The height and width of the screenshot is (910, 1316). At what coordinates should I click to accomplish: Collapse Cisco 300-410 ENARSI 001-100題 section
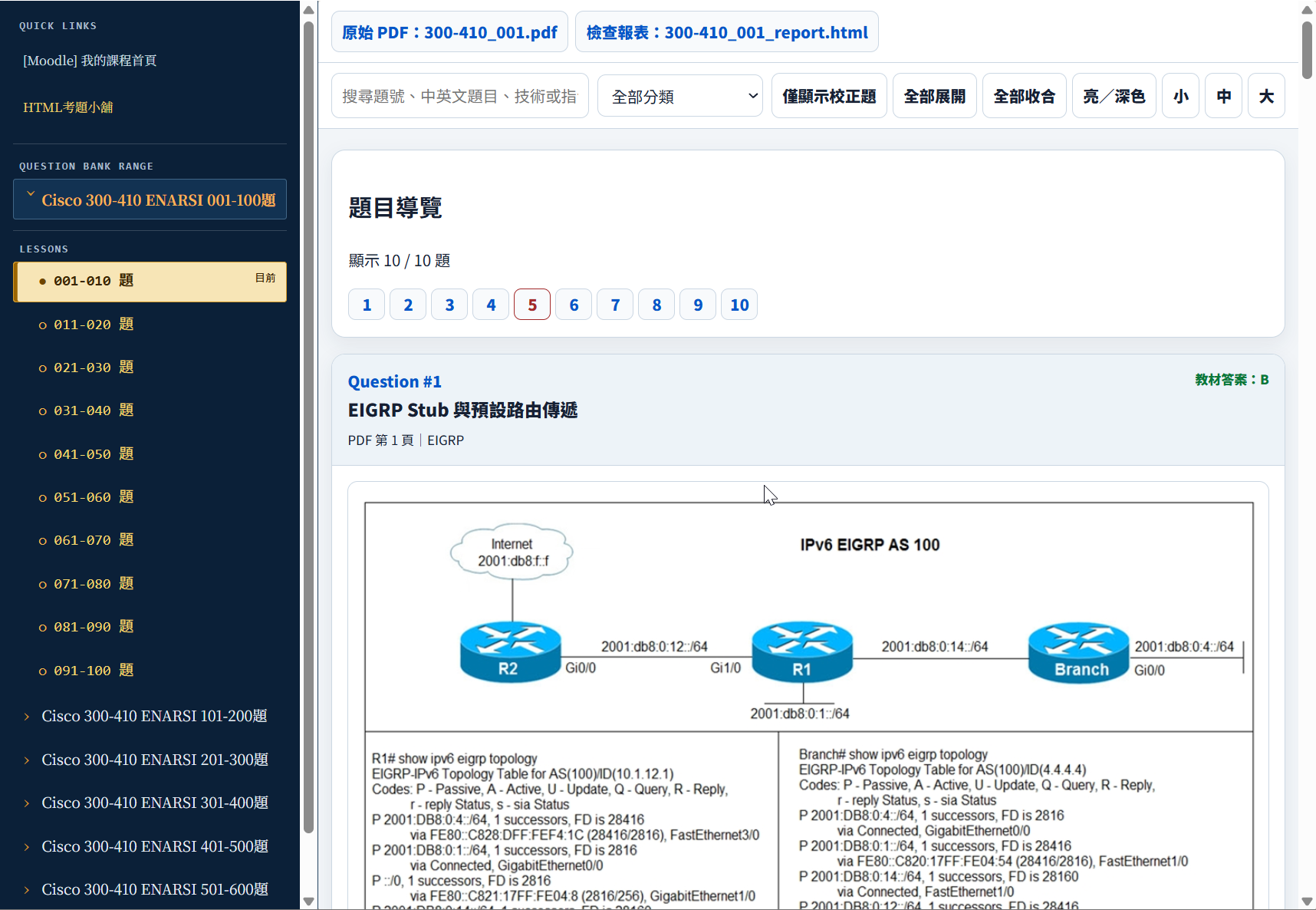click(150, 199)
